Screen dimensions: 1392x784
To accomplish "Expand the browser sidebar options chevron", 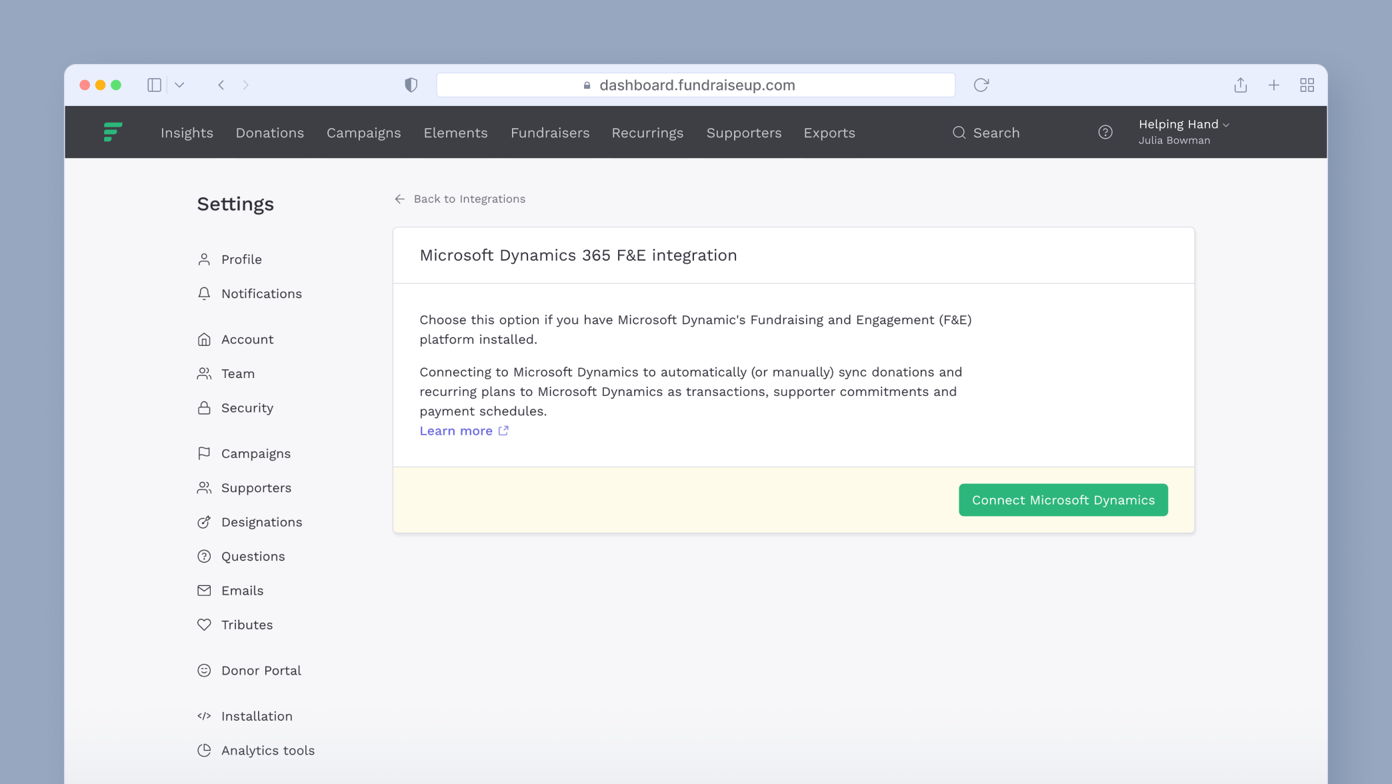I will tap(179, 84).
